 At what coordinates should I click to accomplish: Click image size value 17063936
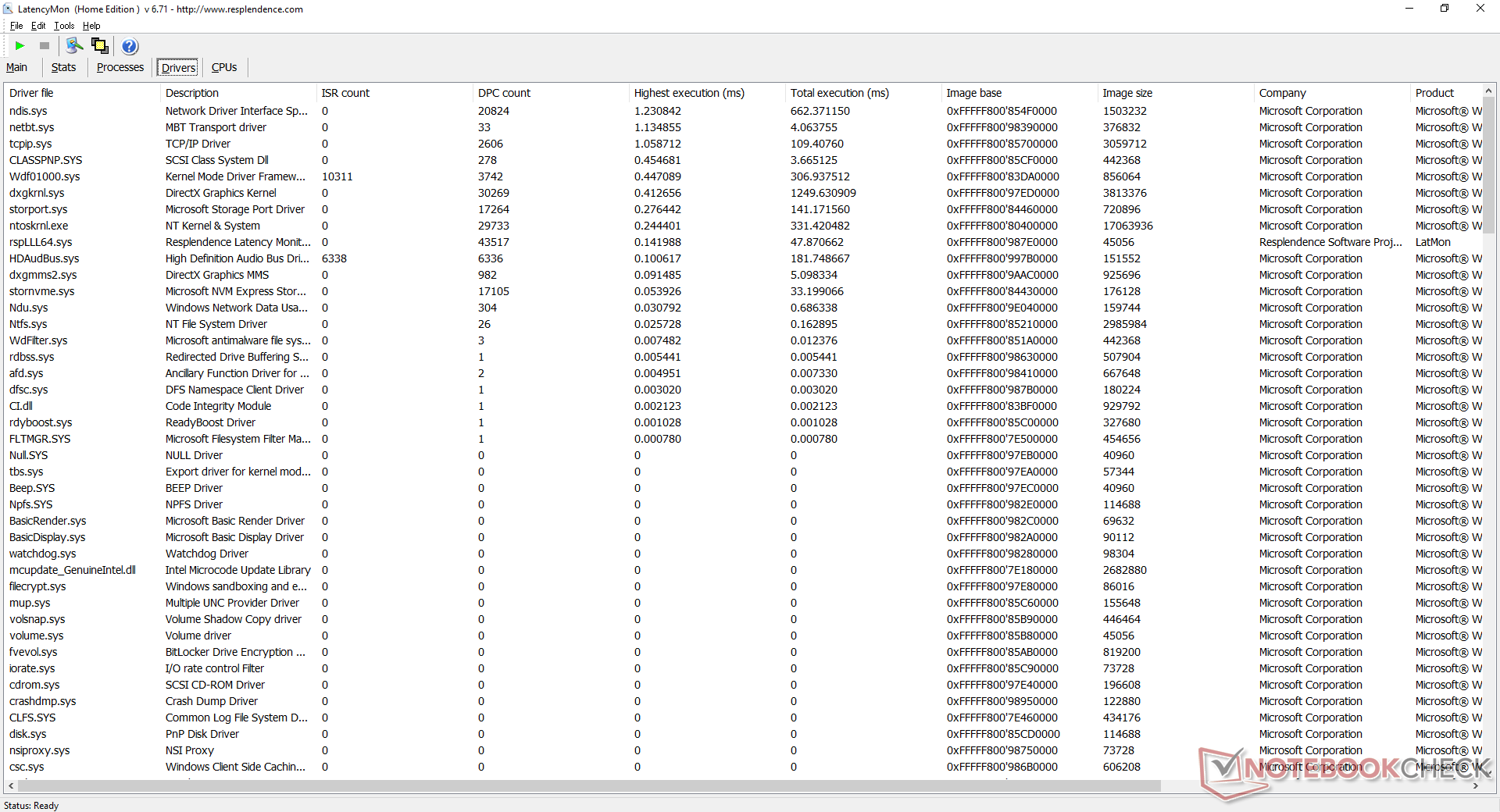pyautogui.click(x=1128, y=226)
